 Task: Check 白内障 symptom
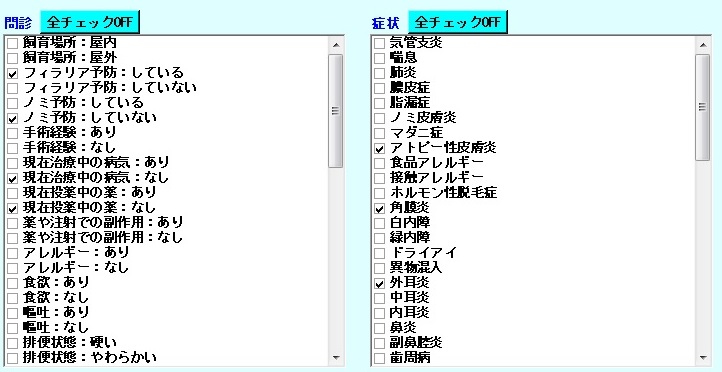click(x=379, y=223)
